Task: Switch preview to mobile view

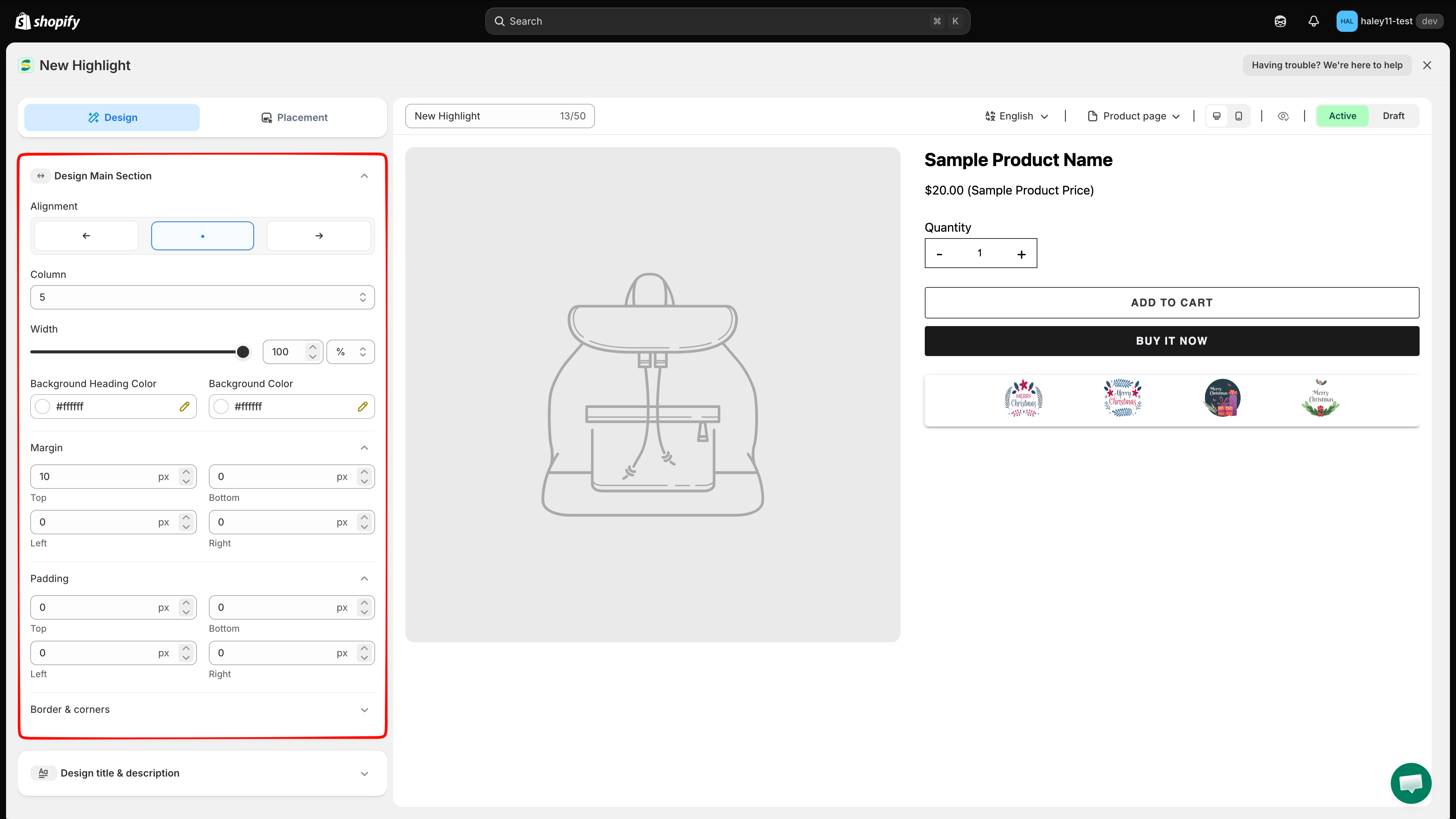Action: click(1238, 116)
